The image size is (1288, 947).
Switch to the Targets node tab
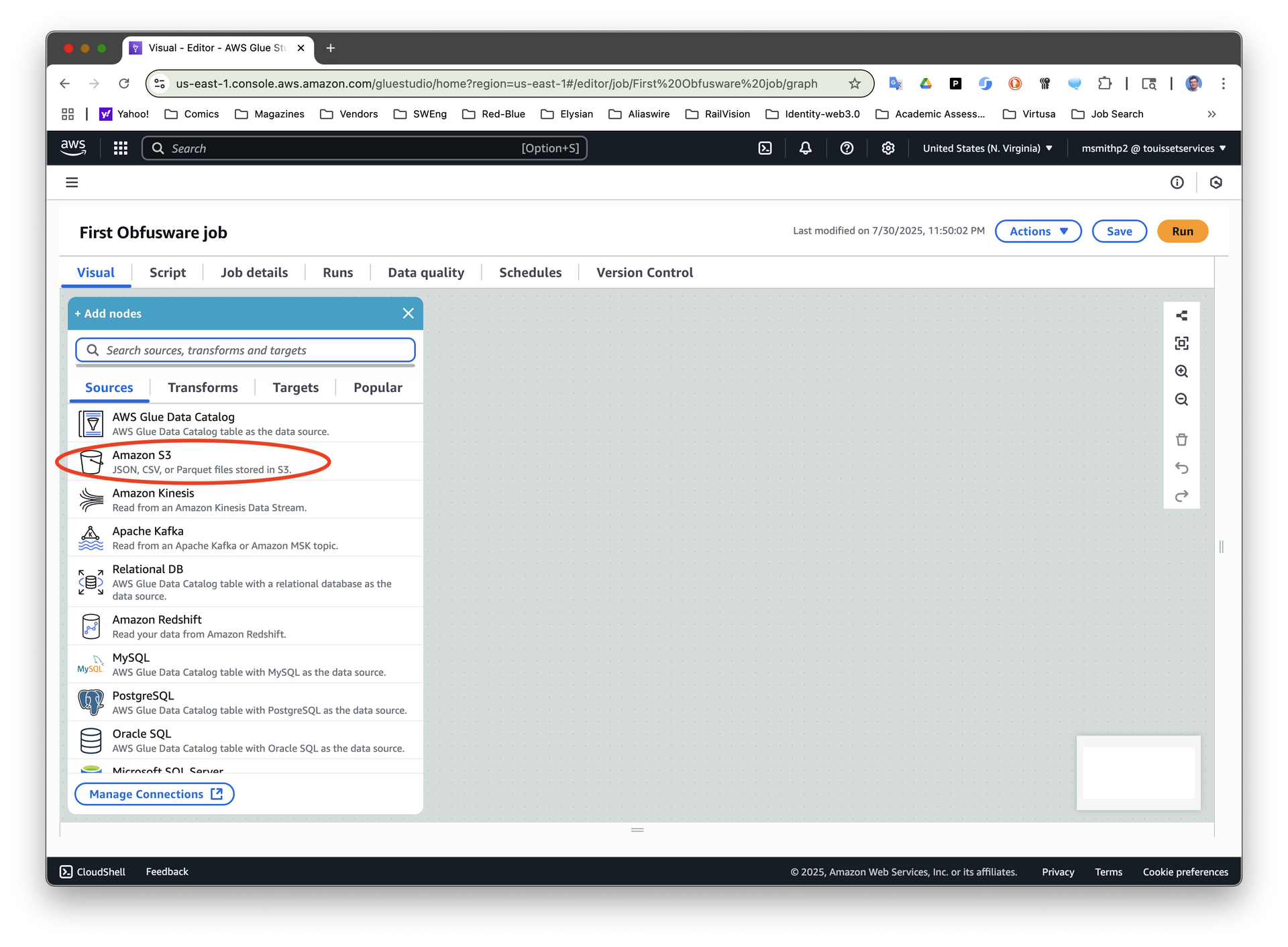coord(296,387)
